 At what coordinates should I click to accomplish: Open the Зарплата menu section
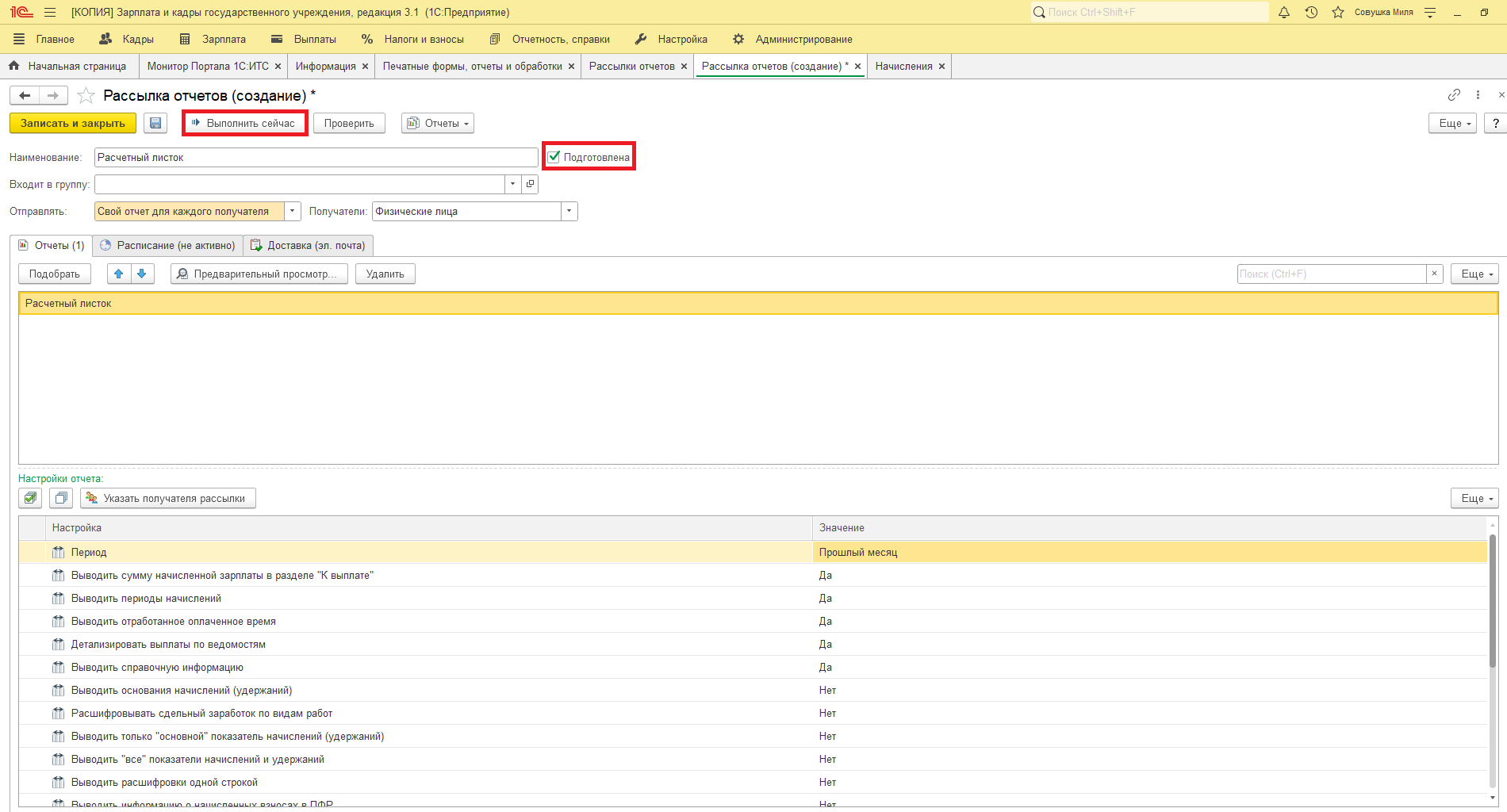pyautogui.click(x=213, y=39)
